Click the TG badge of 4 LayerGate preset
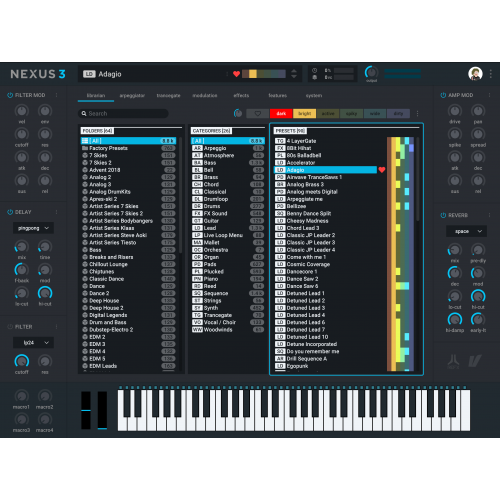 [x=280, y=141]
